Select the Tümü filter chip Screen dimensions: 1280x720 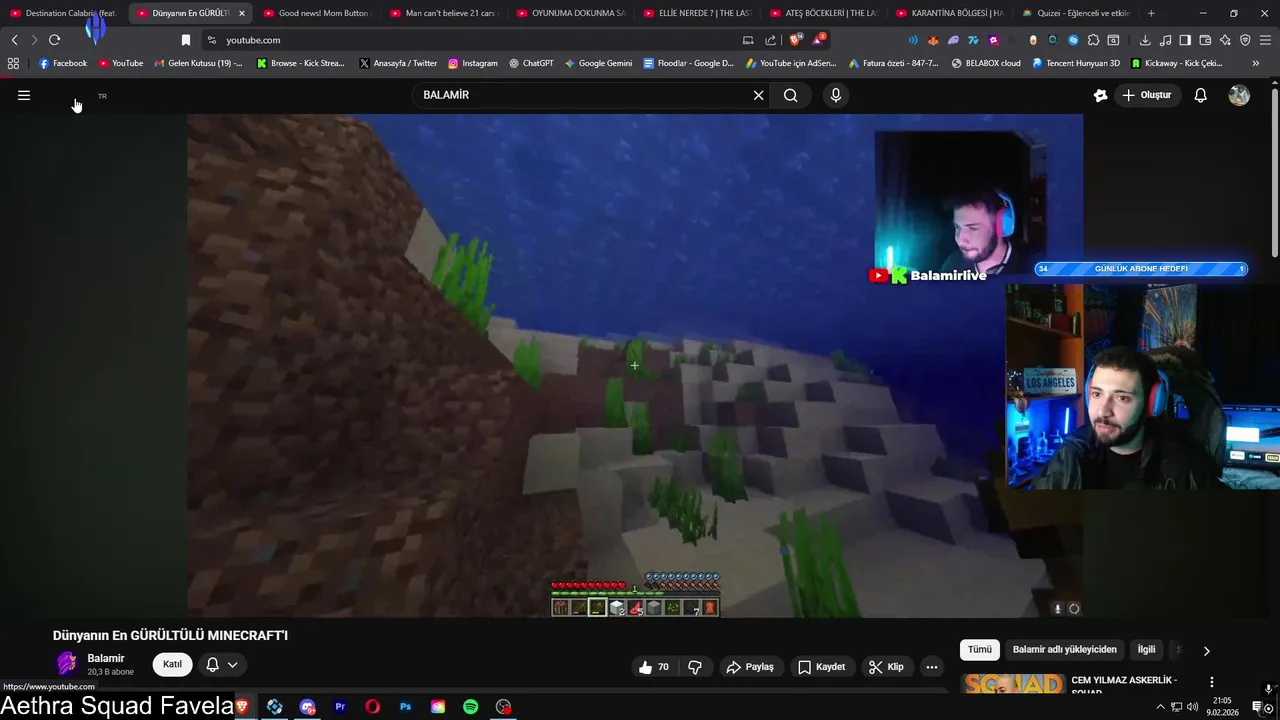[980, 650]
